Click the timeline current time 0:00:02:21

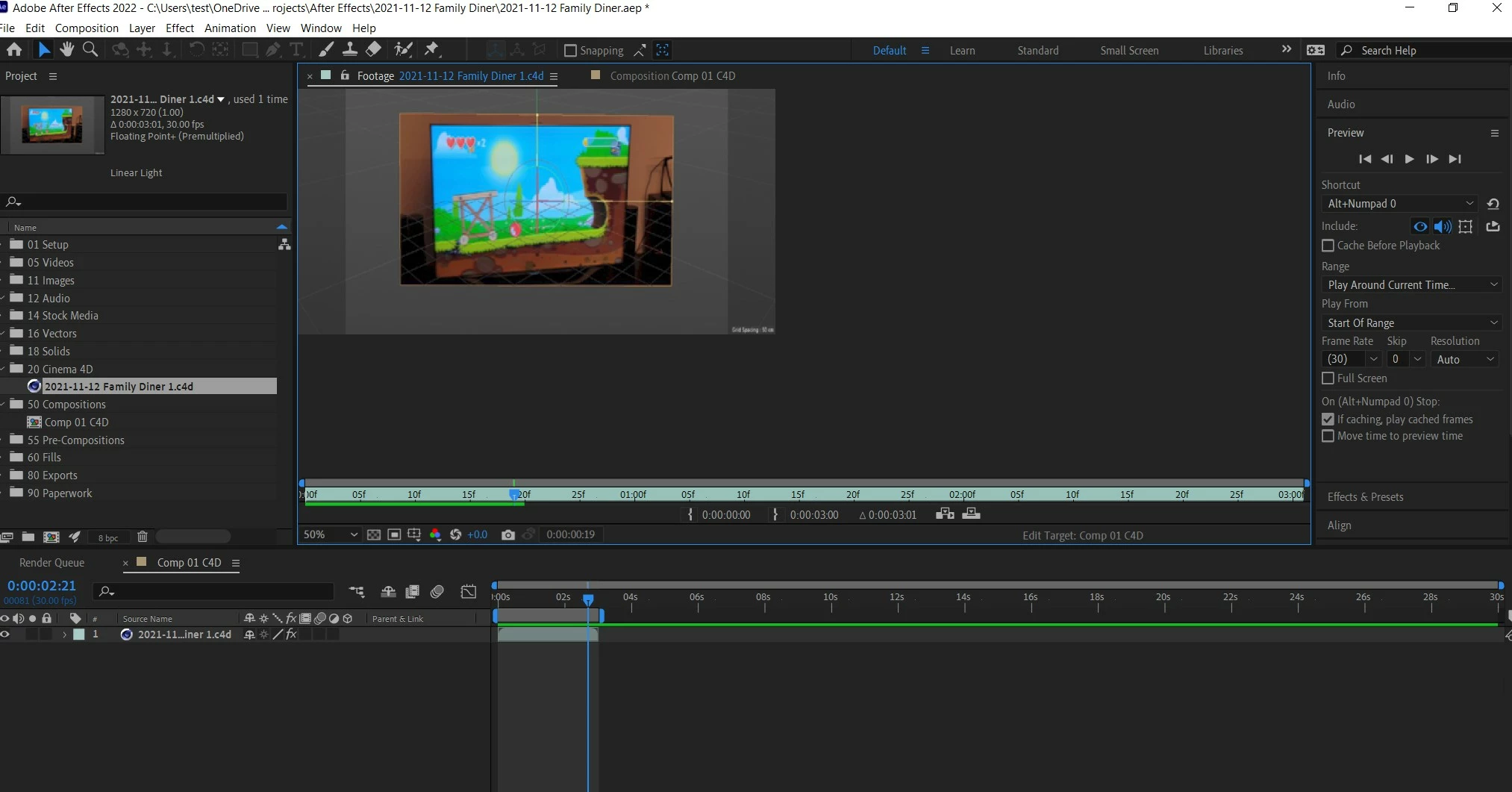click(x=42, y=586)
